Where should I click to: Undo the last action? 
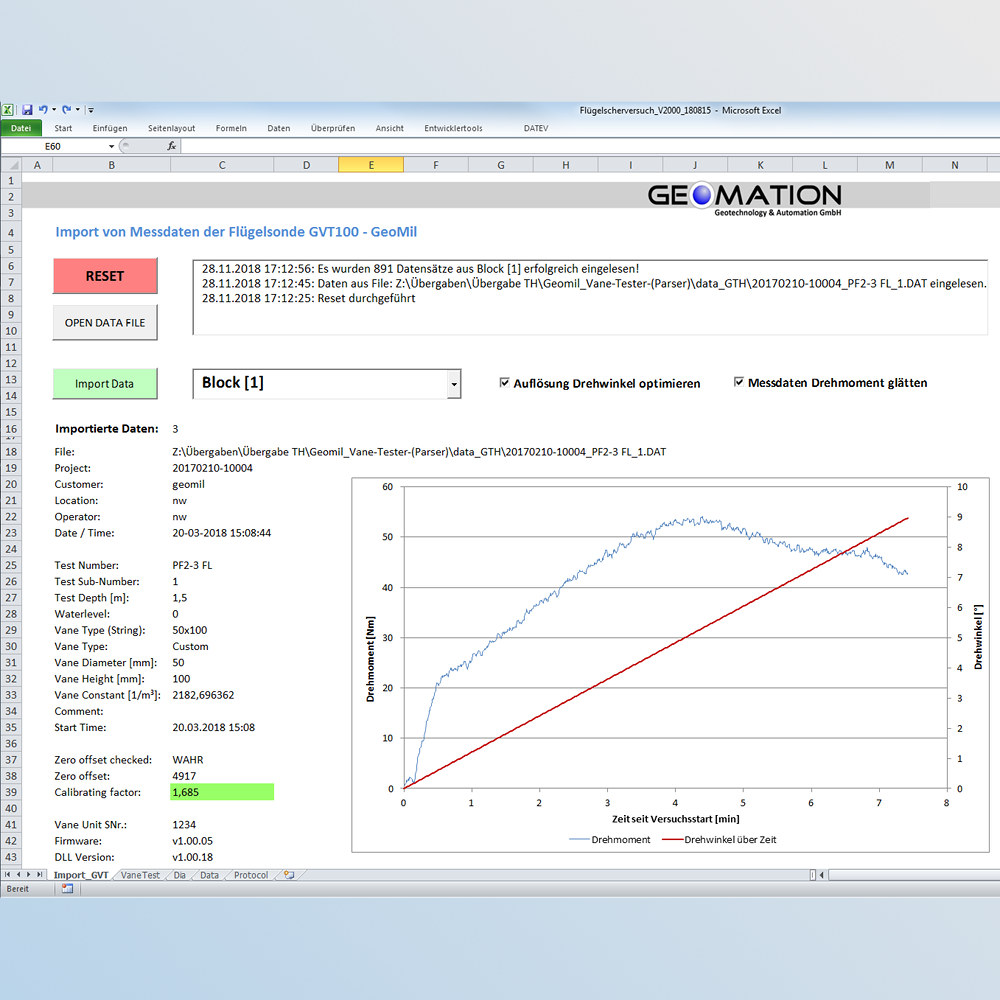click(43, 110)
